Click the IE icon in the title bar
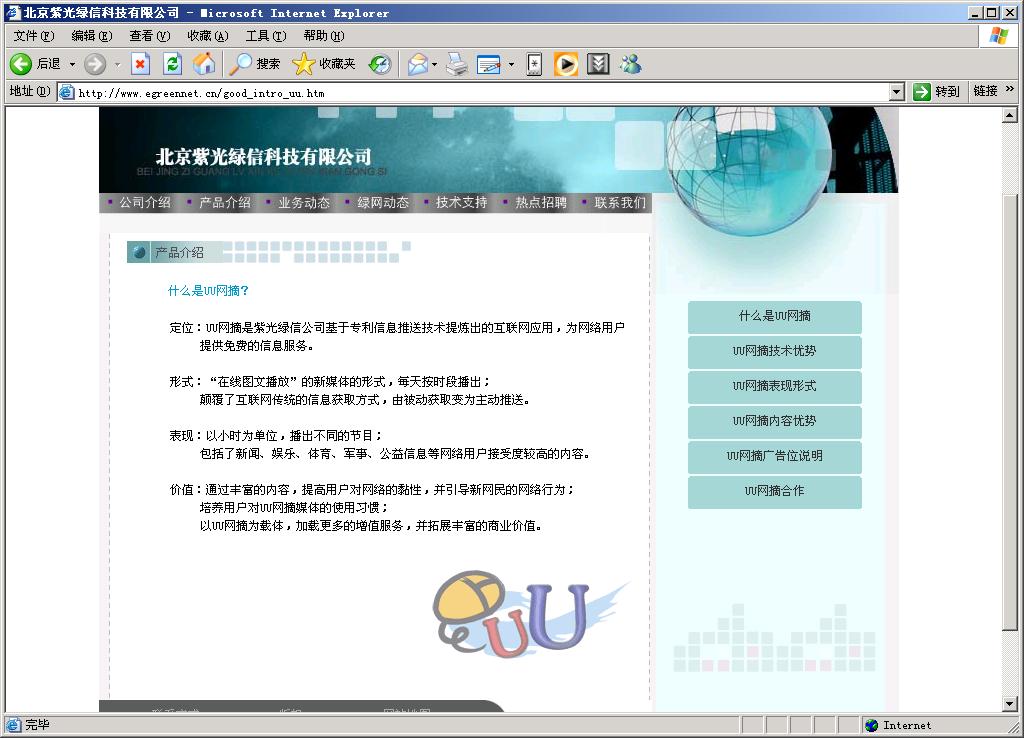The width and height of the screenshot is (1024, 738). [x=13, y=12]
